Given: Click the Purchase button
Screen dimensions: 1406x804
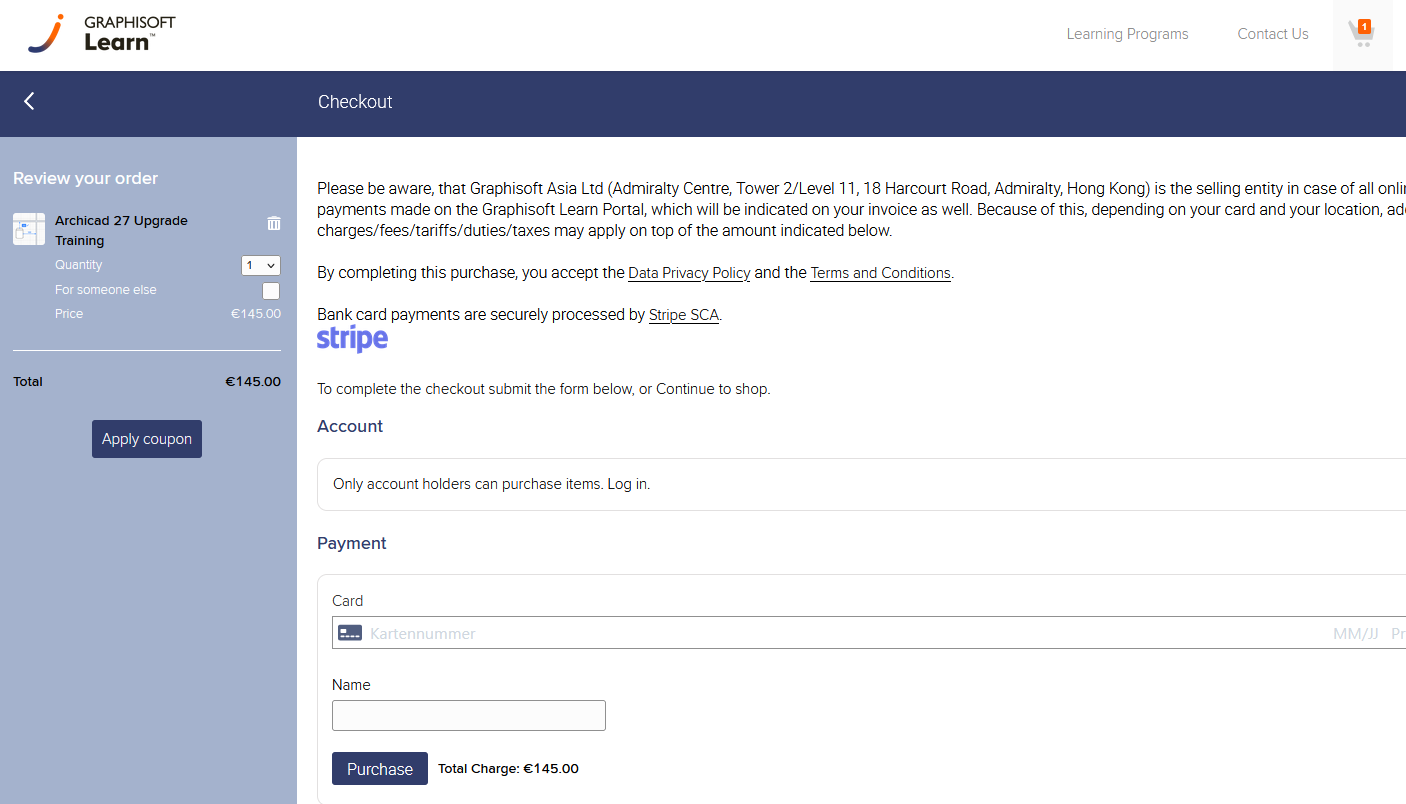Looking at the screenshot, I should click(x=380, y=769).
